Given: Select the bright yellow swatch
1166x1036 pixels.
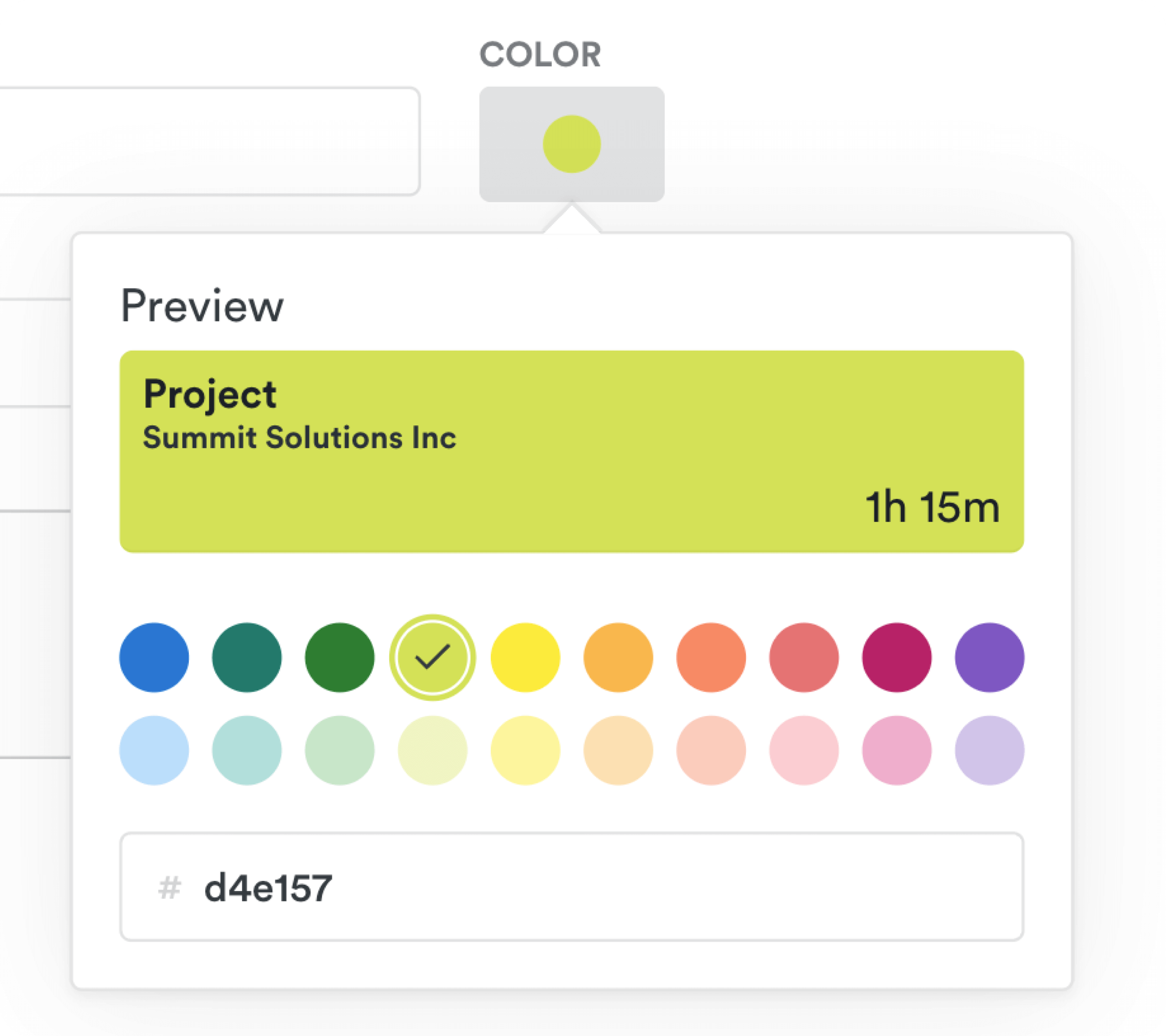Looking at the screenshot, I should click(x=526, y=658).
